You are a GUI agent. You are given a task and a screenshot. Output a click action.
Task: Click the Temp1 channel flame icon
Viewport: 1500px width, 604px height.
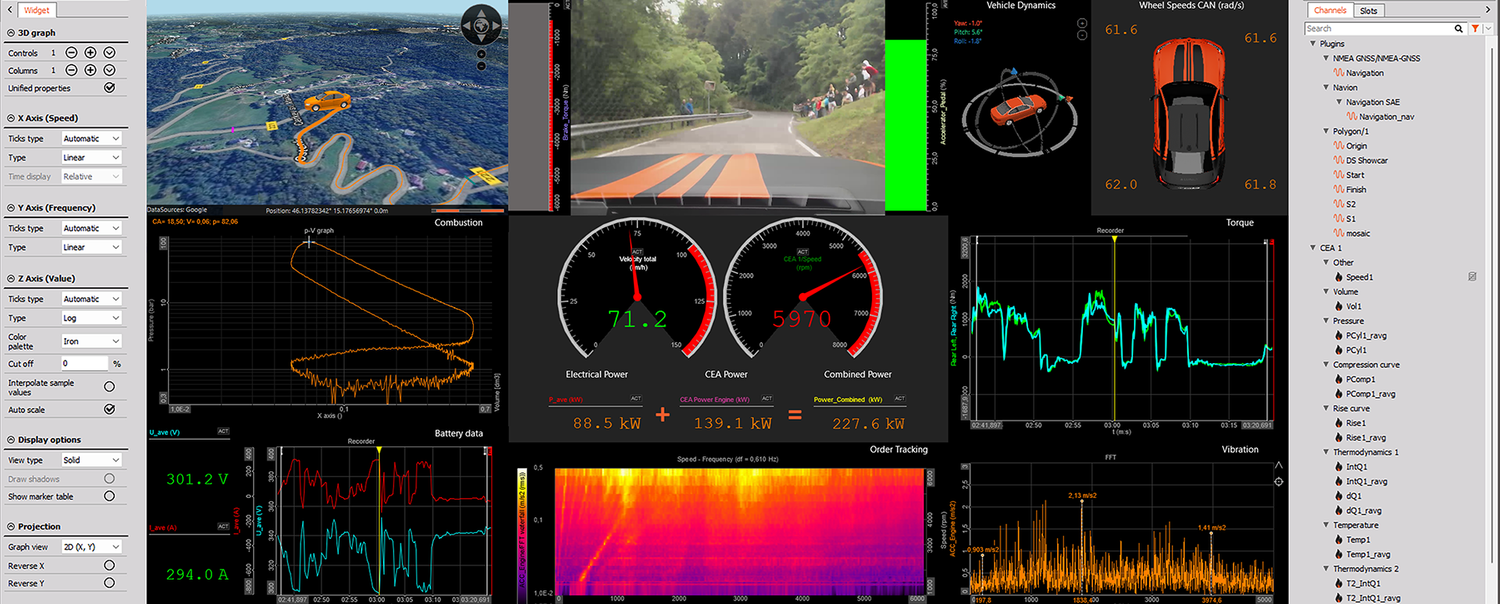coord(1338,540)
